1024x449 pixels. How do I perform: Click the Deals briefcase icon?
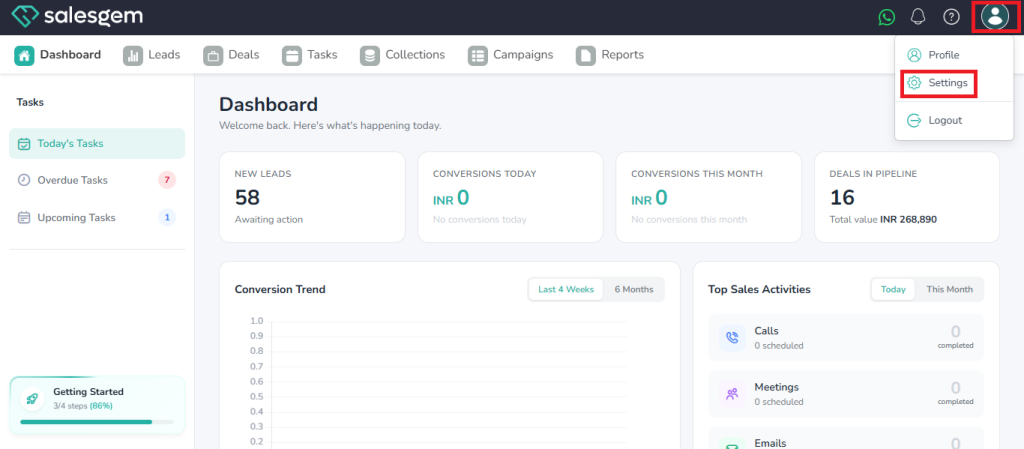pos(213,55)
